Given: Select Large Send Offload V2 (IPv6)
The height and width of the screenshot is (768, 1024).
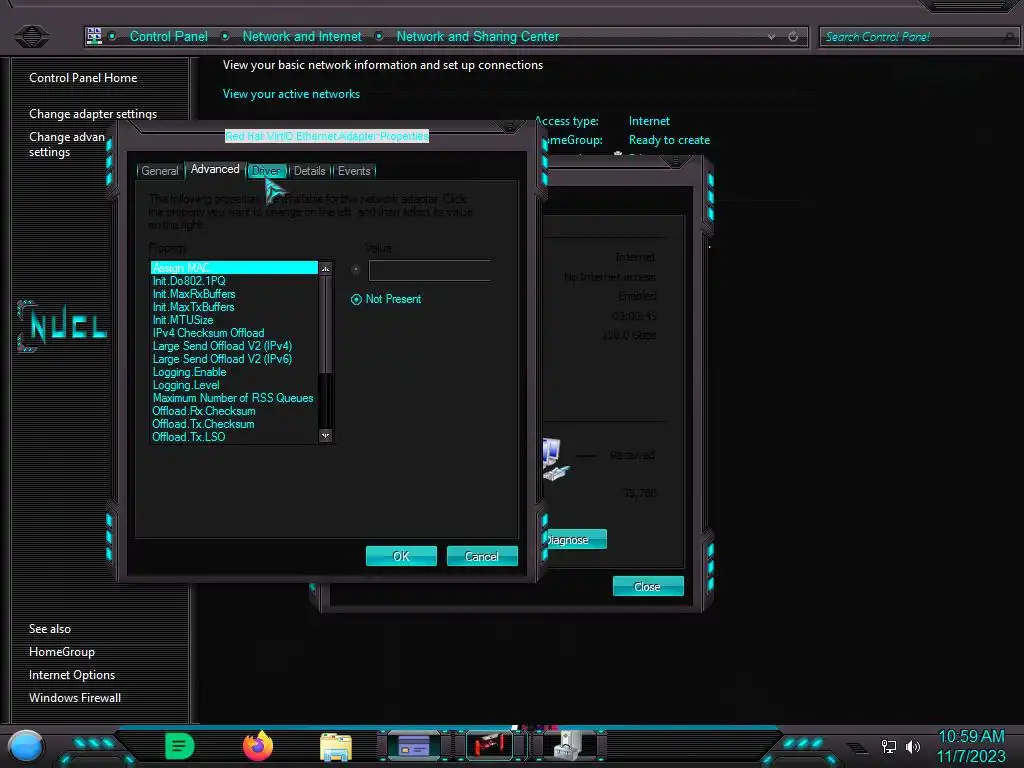Looking at the screenshot, I should [234, 359].
